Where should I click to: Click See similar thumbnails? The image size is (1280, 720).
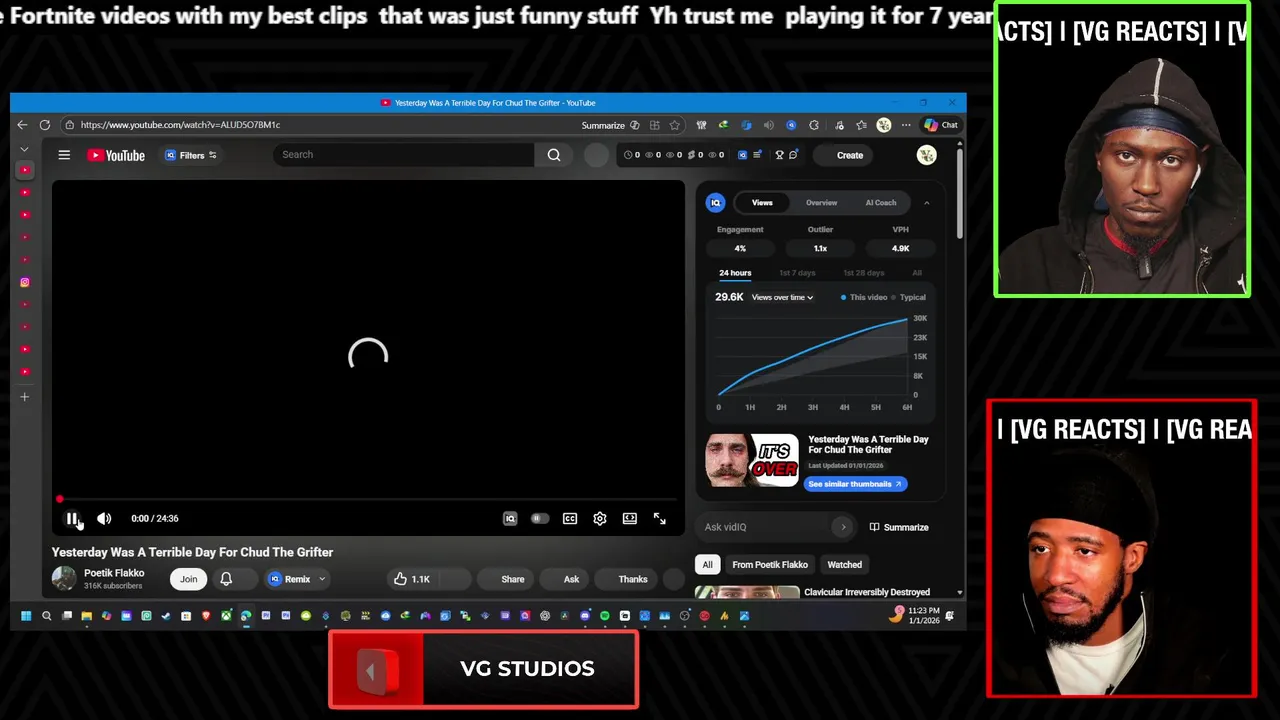tap(855, 484)
